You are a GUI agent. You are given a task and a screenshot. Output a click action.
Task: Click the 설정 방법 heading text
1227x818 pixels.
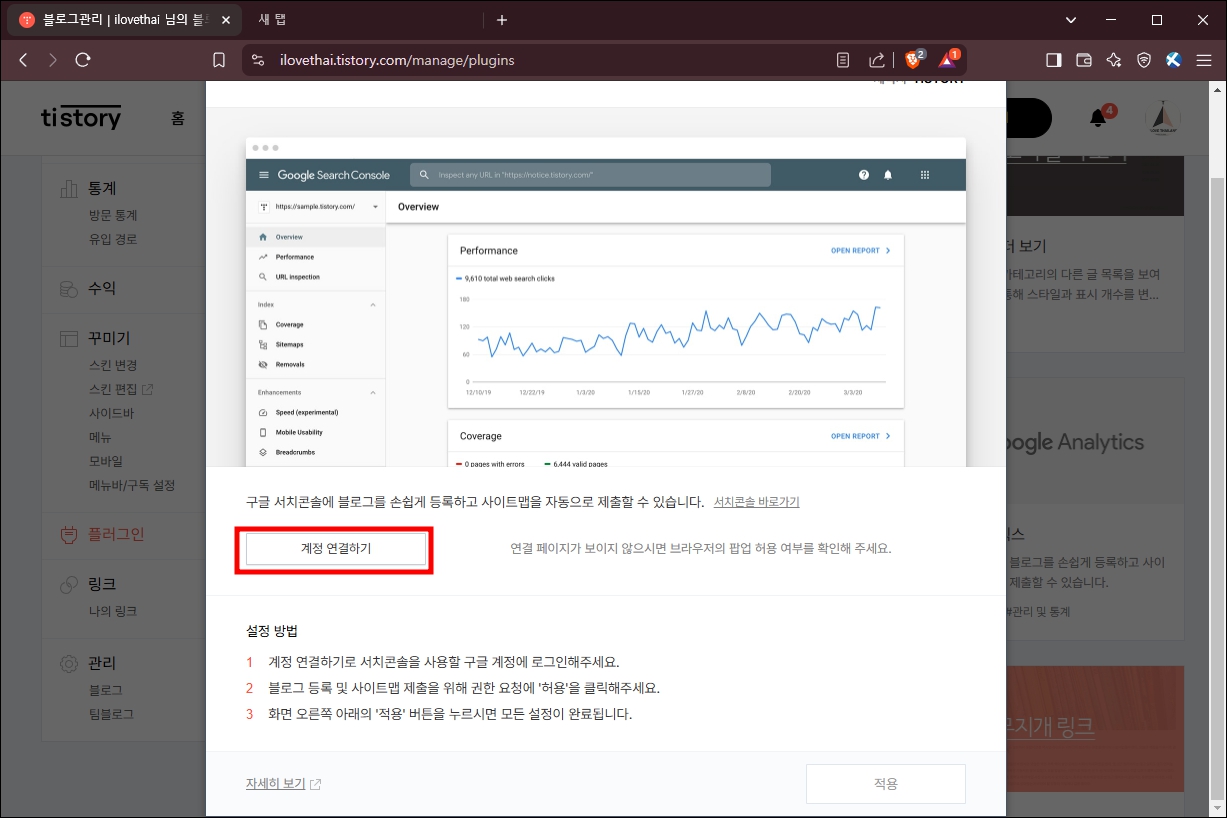(x=272, y=631)
